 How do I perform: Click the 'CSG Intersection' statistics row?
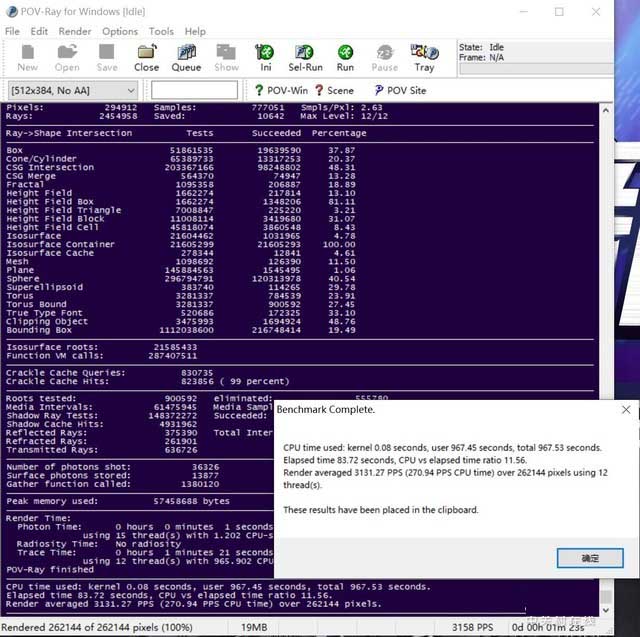pos(181,167)
